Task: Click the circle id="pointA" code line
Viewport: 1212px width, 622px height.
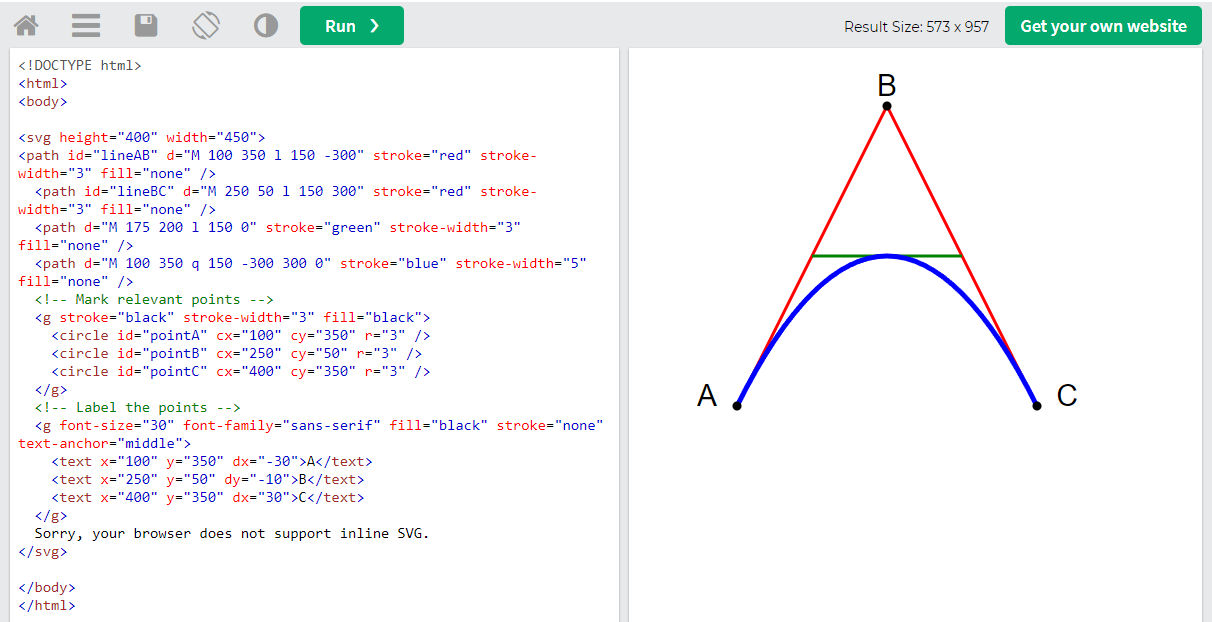Action: [x=241, y=335]
